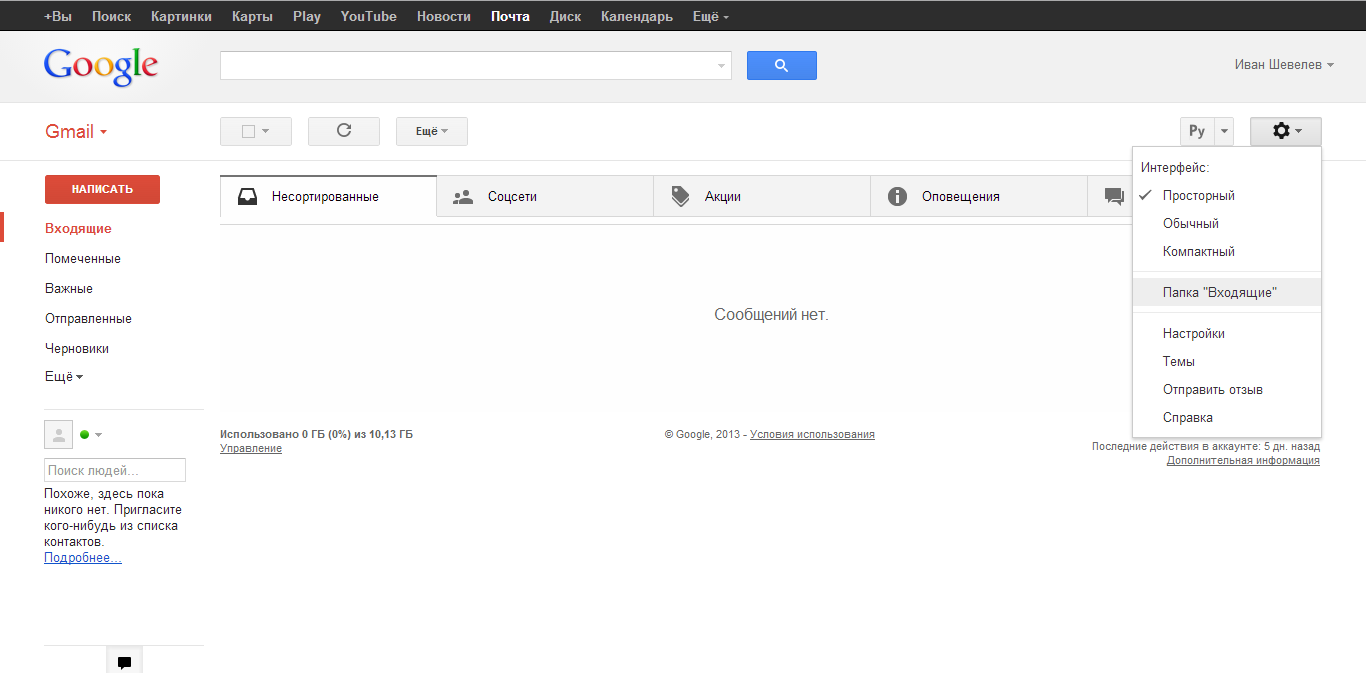Screen dimensions: 1366x673
Task: Open "Поиск" in the top bar
Action: tap(111, 17)
